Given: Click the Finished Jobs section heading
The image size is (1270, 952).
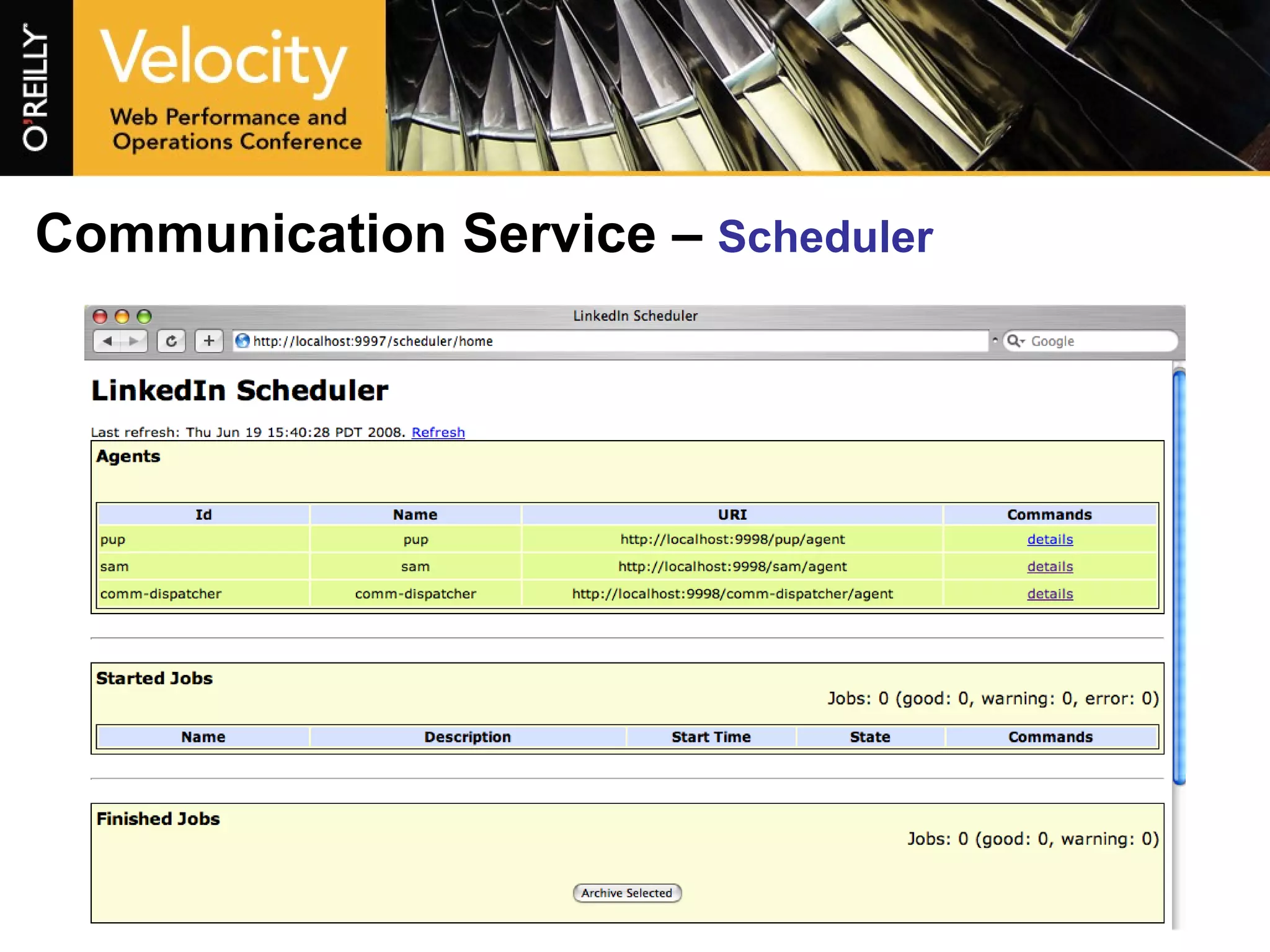Looking at the screenshot, I should pyautogui.click(x=158, y=819).
